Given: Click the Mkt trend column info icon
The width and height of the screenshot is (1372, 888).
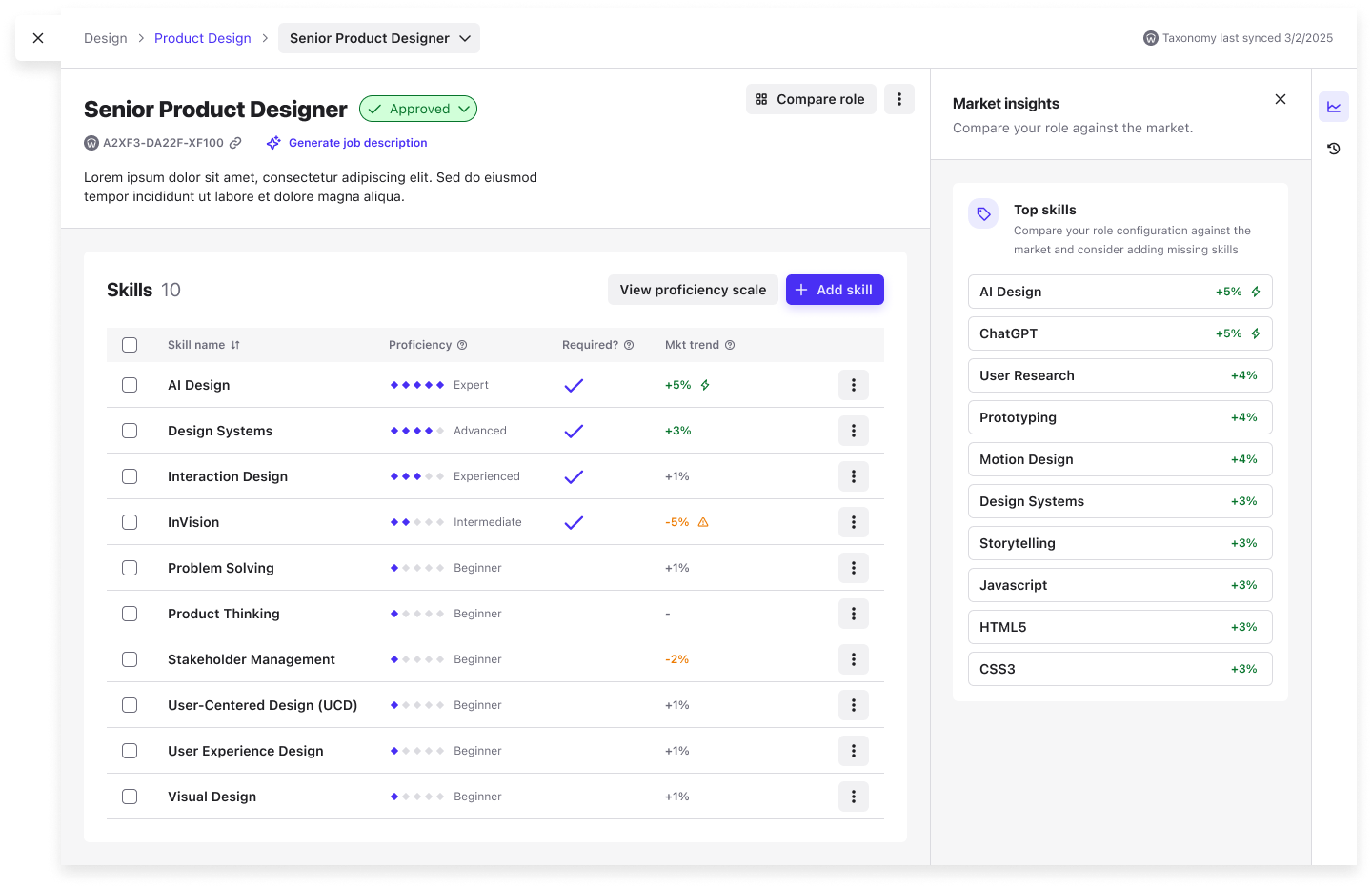Looking at the screenshot, I should tap(730, 345).
